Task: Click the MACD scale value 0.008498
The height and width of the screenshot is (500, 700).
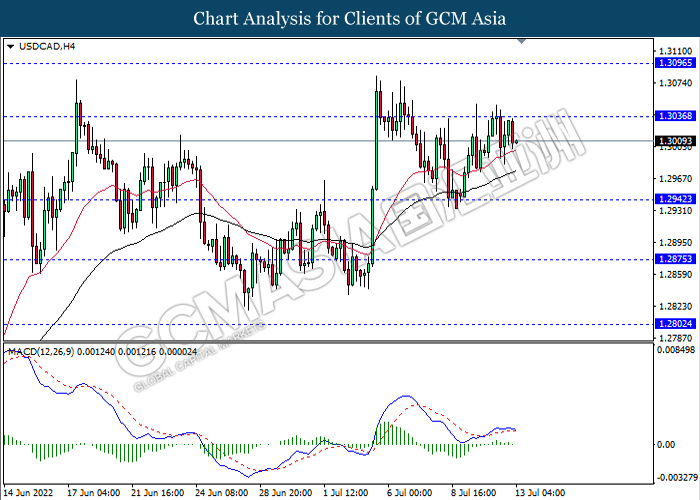Action: tap(675, 349)
